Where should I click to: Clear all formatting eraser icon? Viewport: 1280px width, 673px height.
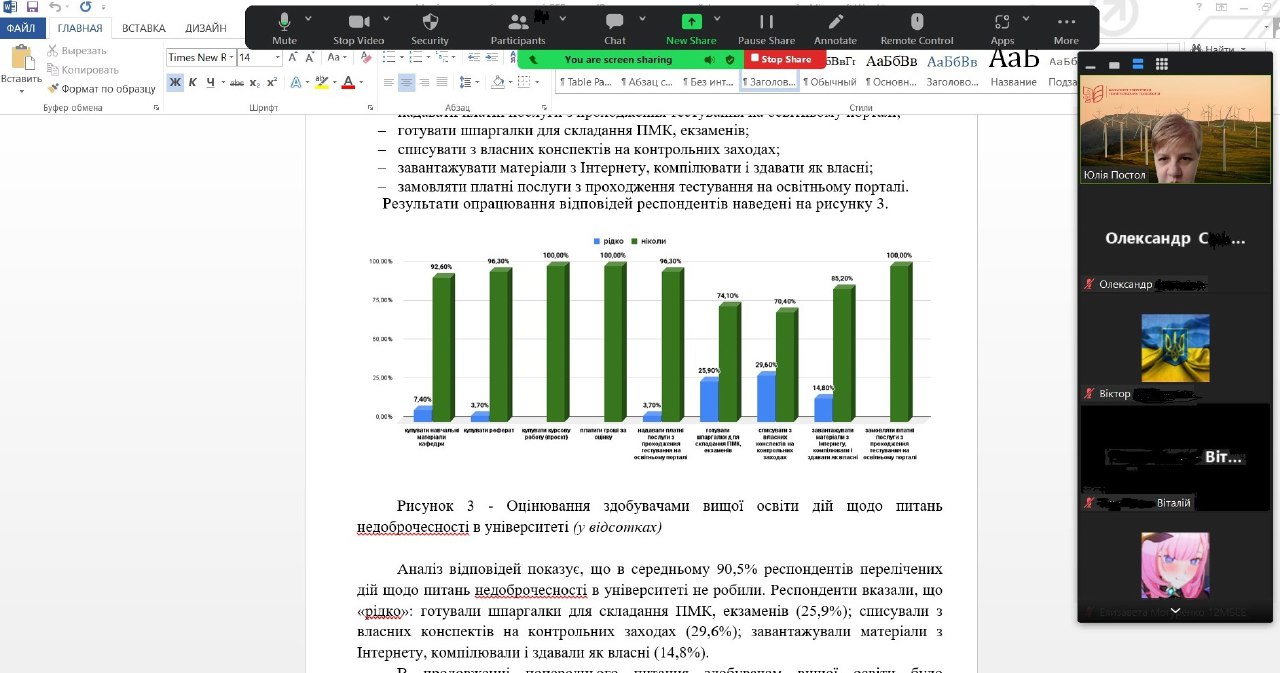[366, 57]
